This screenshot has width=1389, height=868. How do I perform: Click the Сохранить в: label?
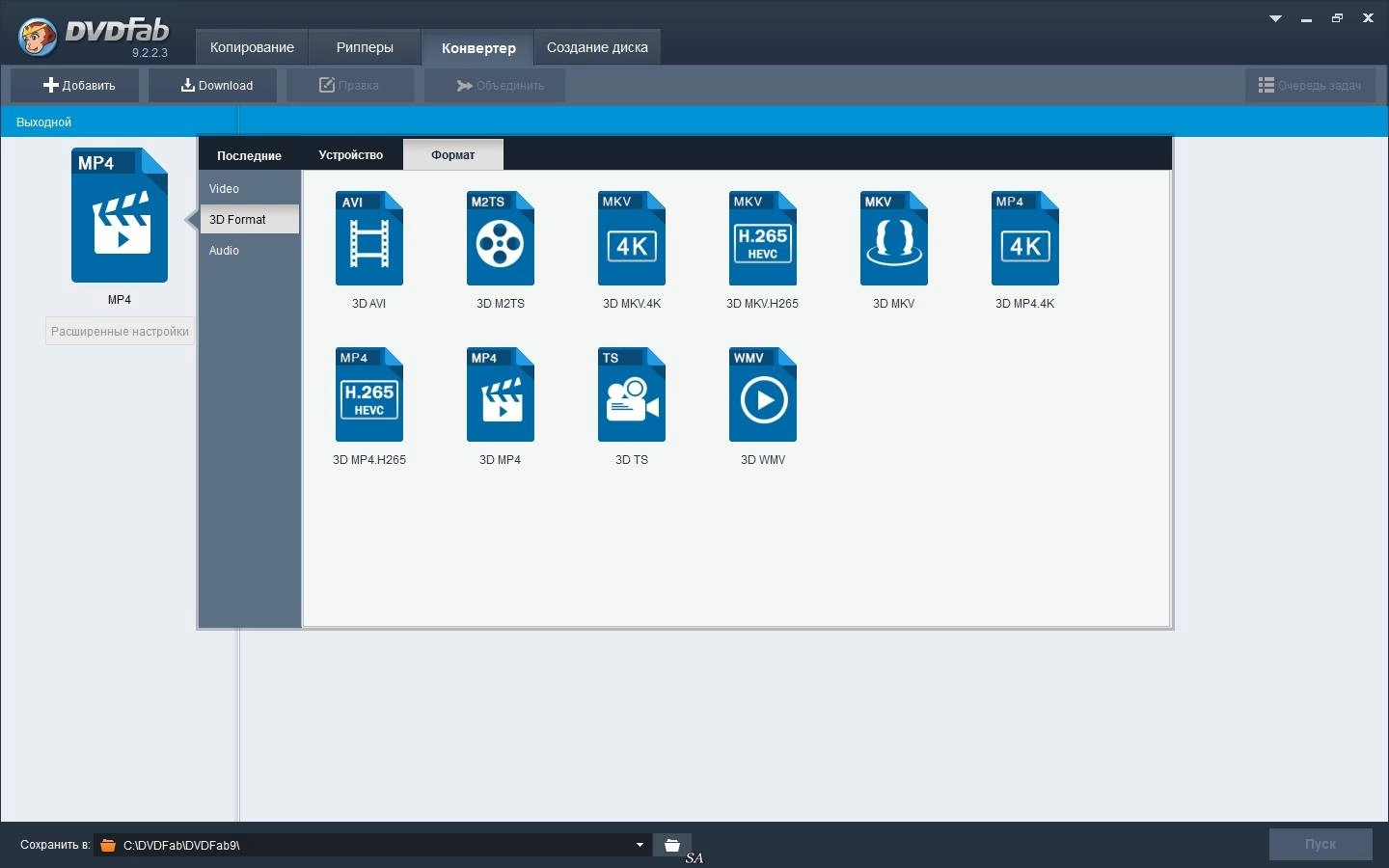[x=55, y=845]
